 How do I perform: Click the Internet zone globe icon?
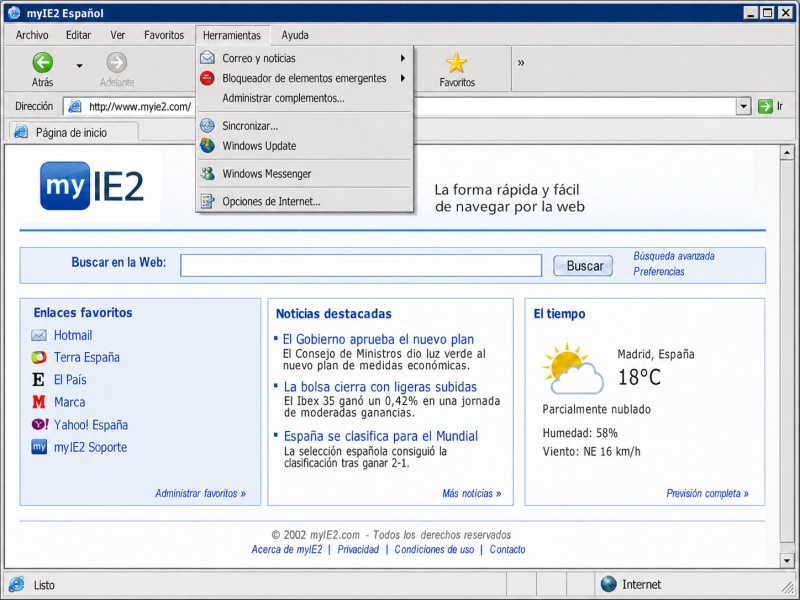[608, 584]
